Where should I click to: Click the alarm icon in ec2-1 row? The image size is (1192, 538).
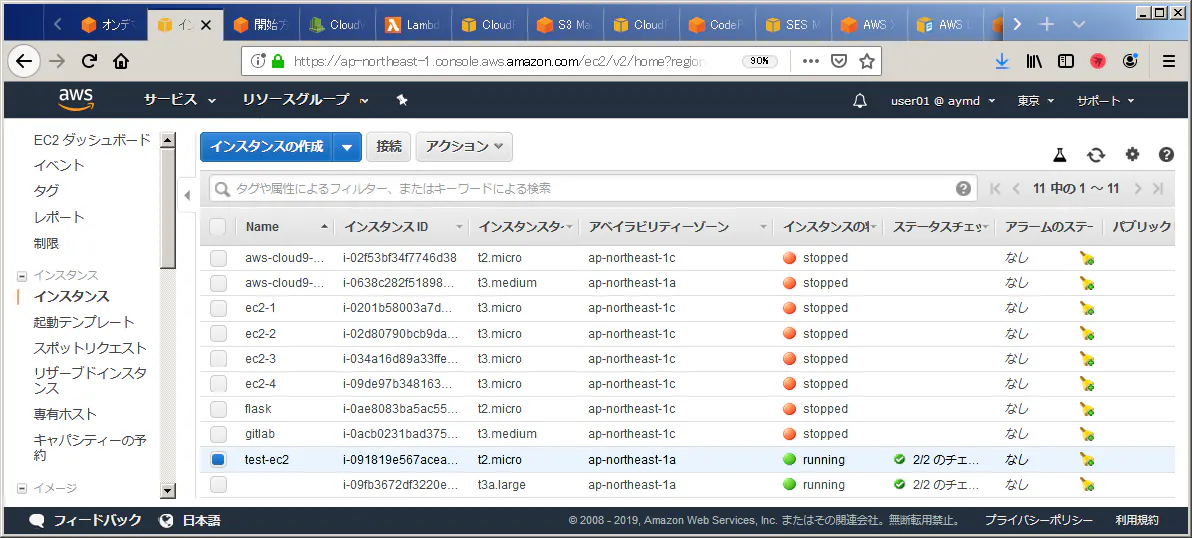[x=1087, y=309]
